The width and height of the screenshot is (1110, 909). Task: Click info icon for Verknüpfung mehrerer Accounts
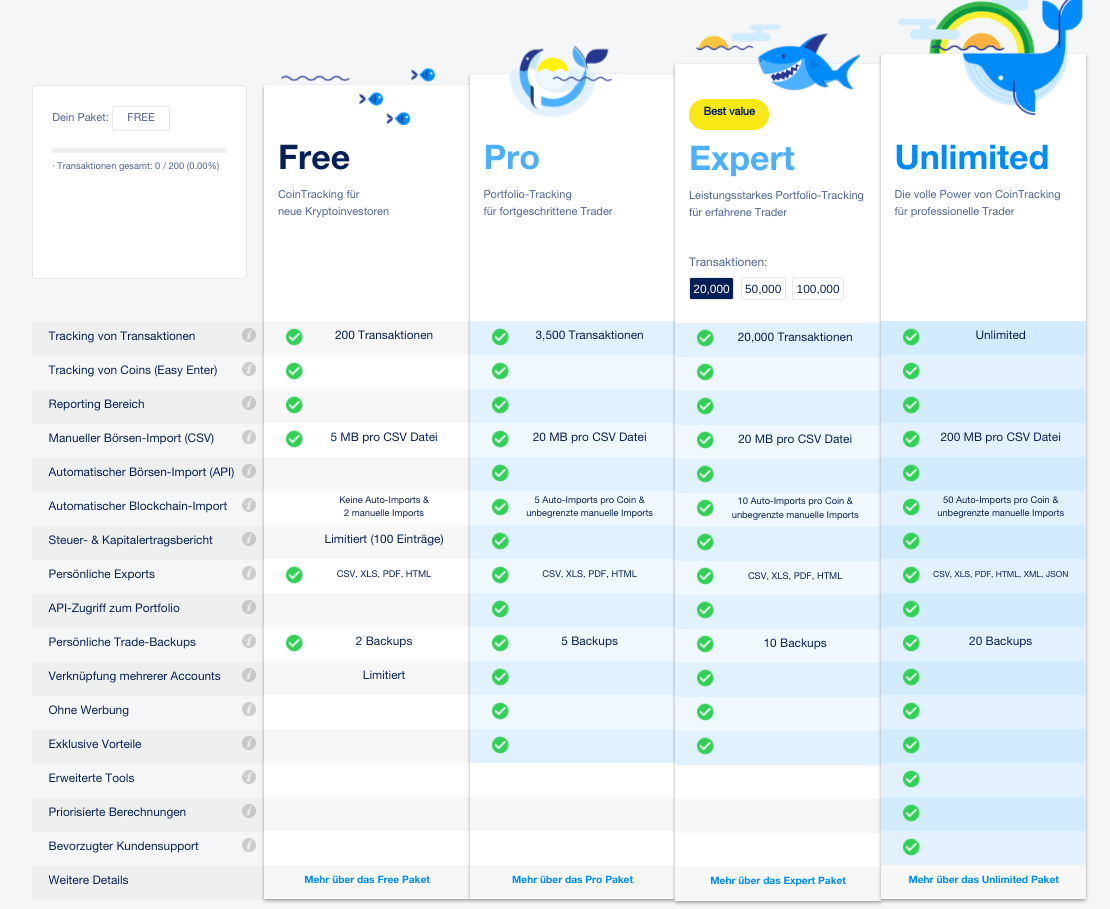(x=248, y=675)
